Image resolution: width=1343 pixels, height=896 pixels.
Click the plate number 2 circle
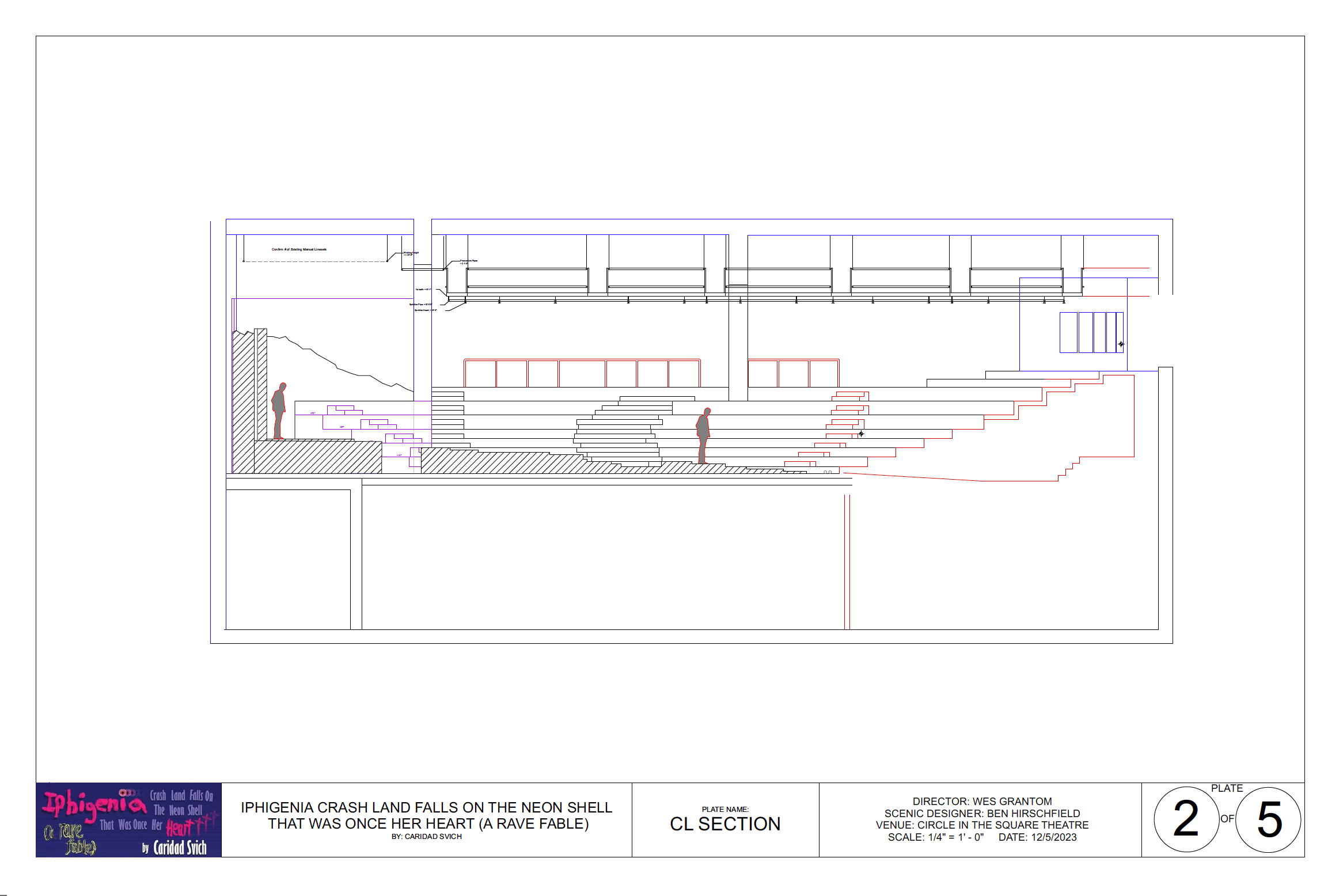(x=1186, y=819)
